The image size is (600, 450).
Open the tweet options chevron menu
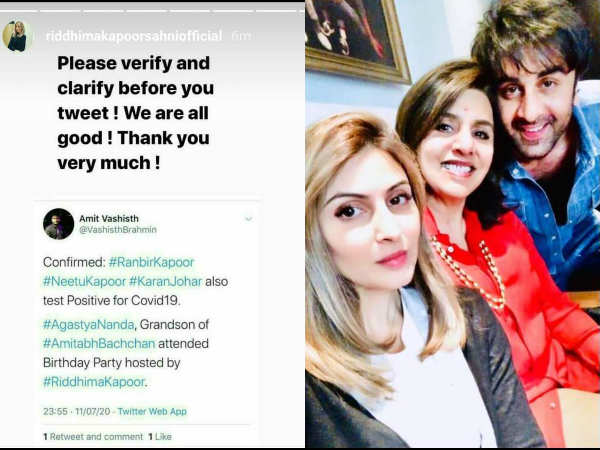pos(248,219)
